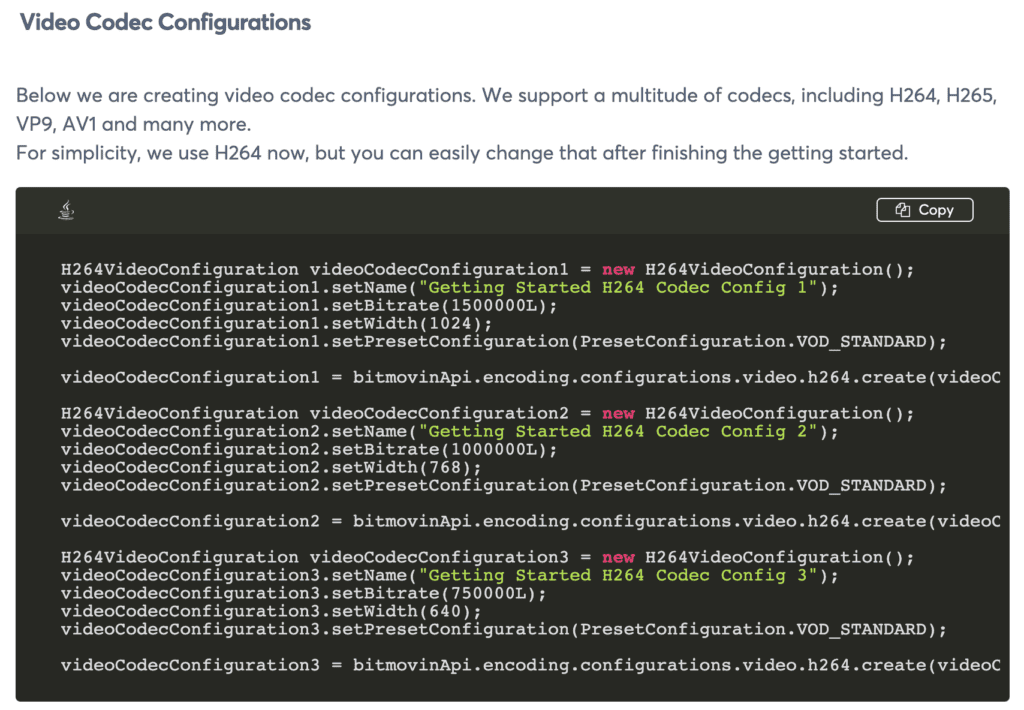Click the videoCodecConfiguration1 h264.create assignment line
This screenshot has width=1024, height=710.
click(530, 378)
